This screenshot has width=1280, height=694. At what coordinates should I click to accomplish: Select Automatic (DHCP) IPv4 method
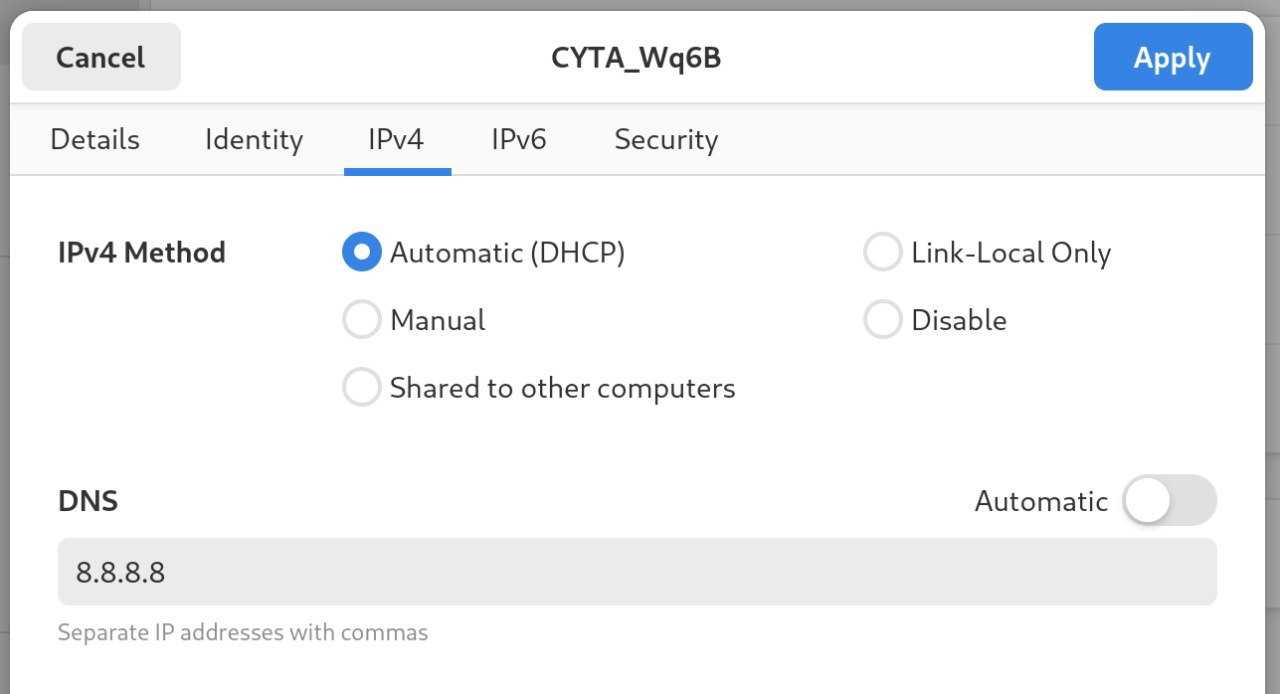pos(362,253)
